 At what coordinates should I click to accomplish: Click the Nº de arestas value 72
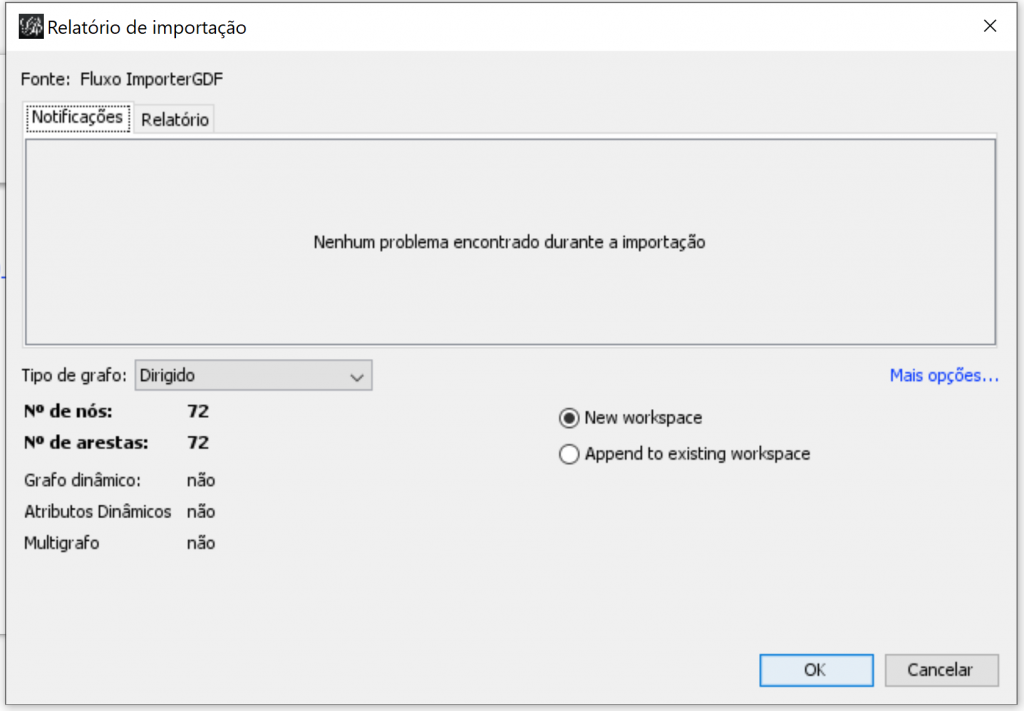(198, 443)
